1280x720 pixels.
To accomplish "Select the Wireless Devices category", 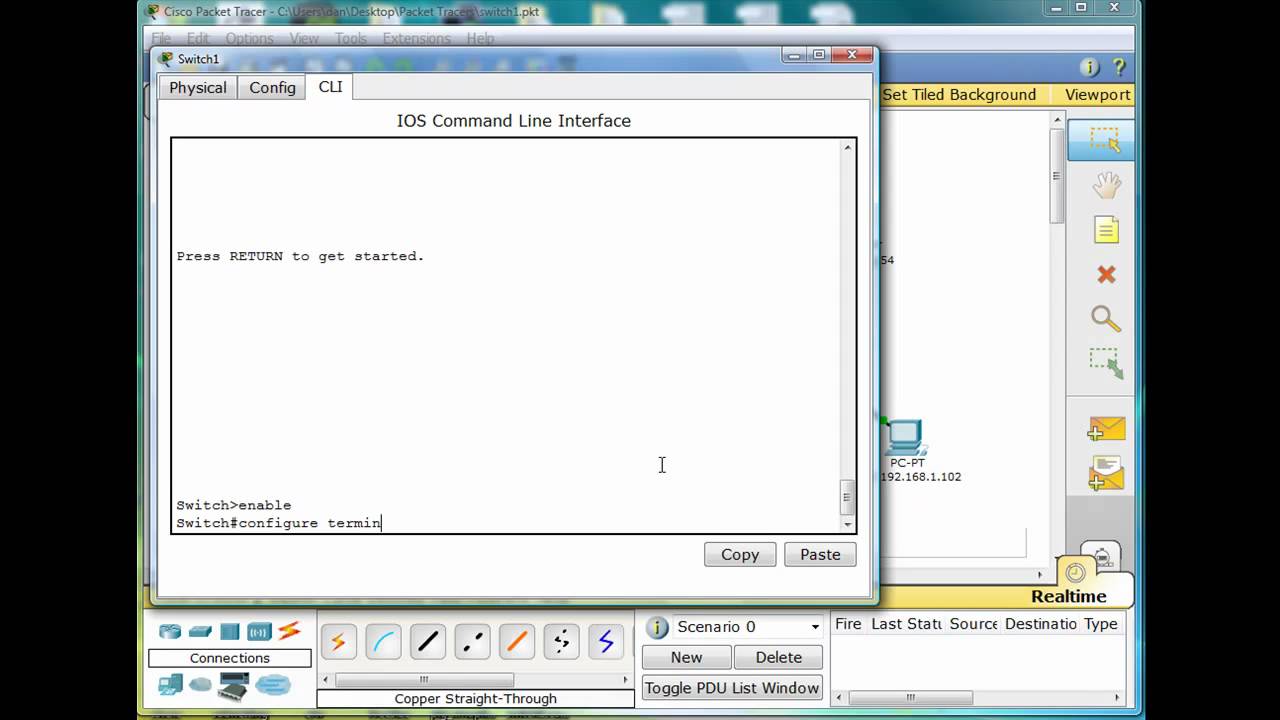I will (259, 632).
